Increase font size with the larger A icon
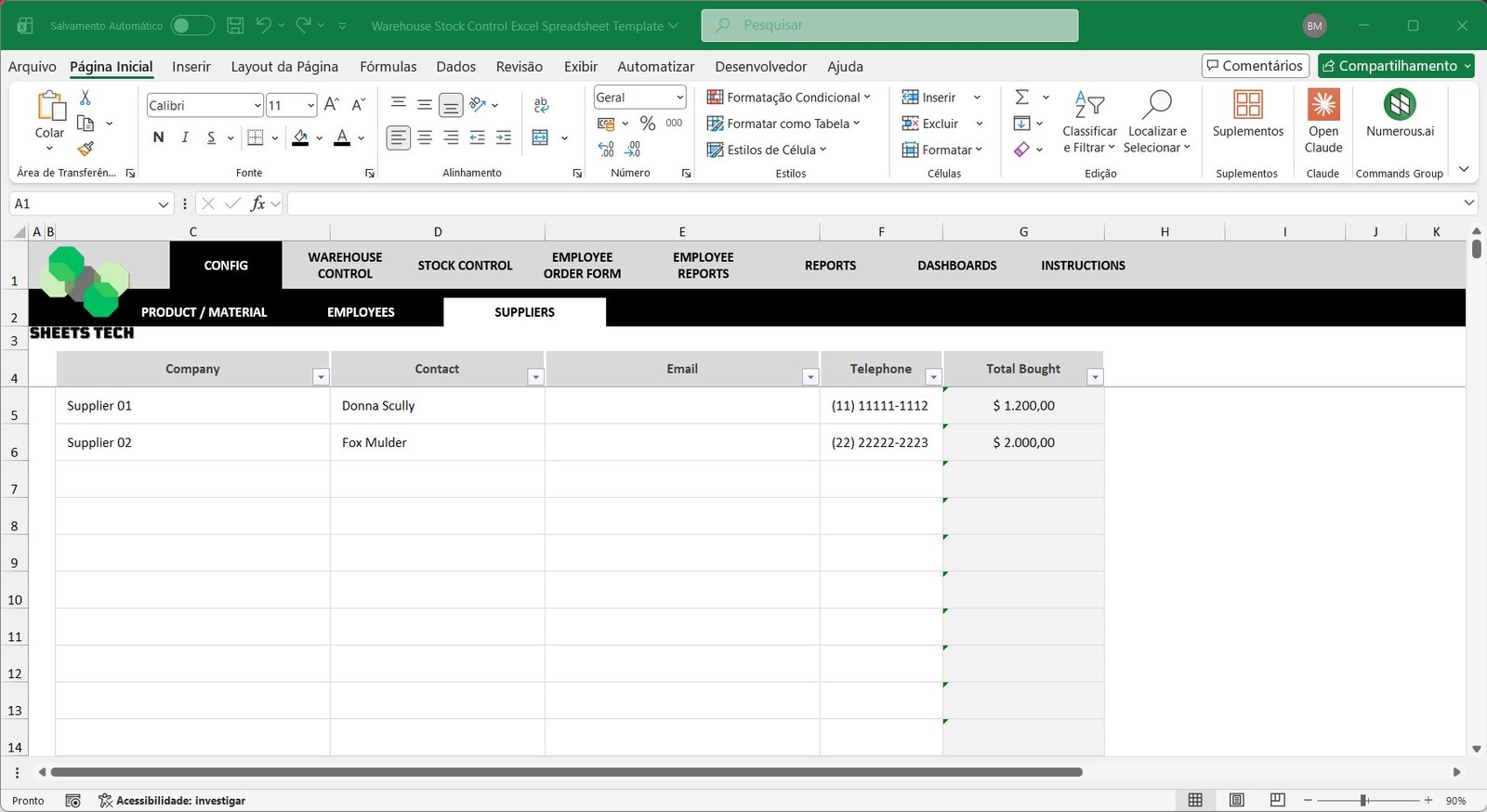 click(332, 105)
